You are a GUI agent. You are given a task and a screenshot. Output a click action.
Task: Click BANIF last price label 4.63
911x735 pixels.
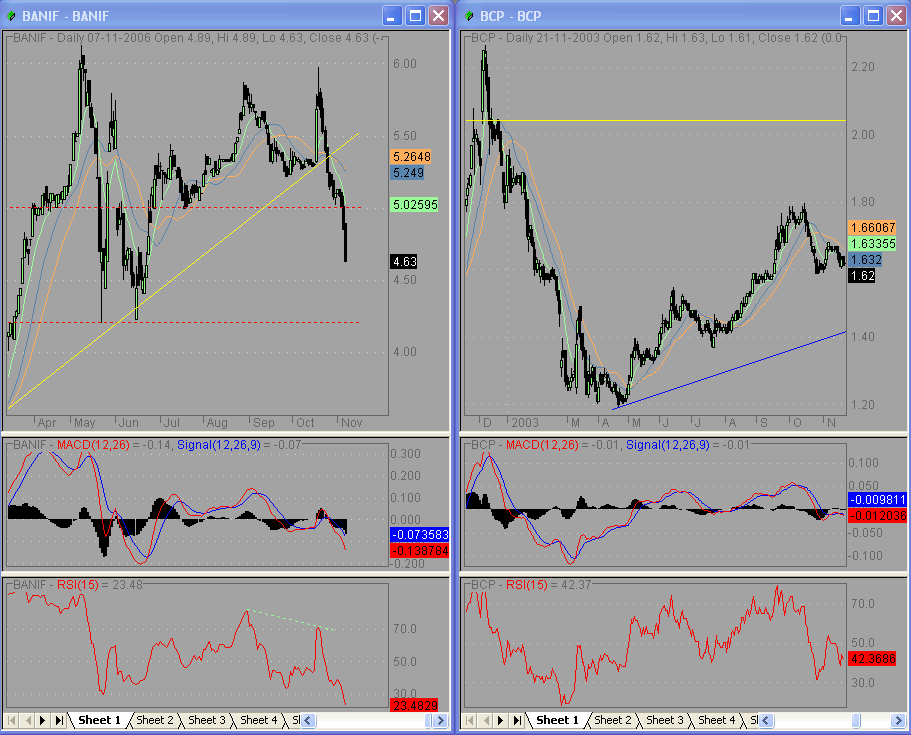point(404,261)
